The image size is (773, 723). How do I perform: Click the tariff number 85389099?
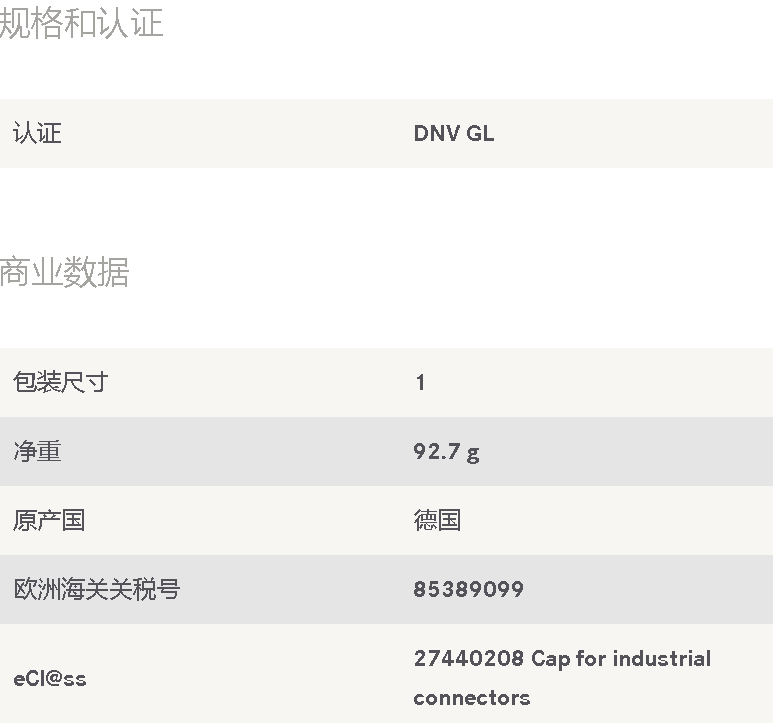[468, 589]
